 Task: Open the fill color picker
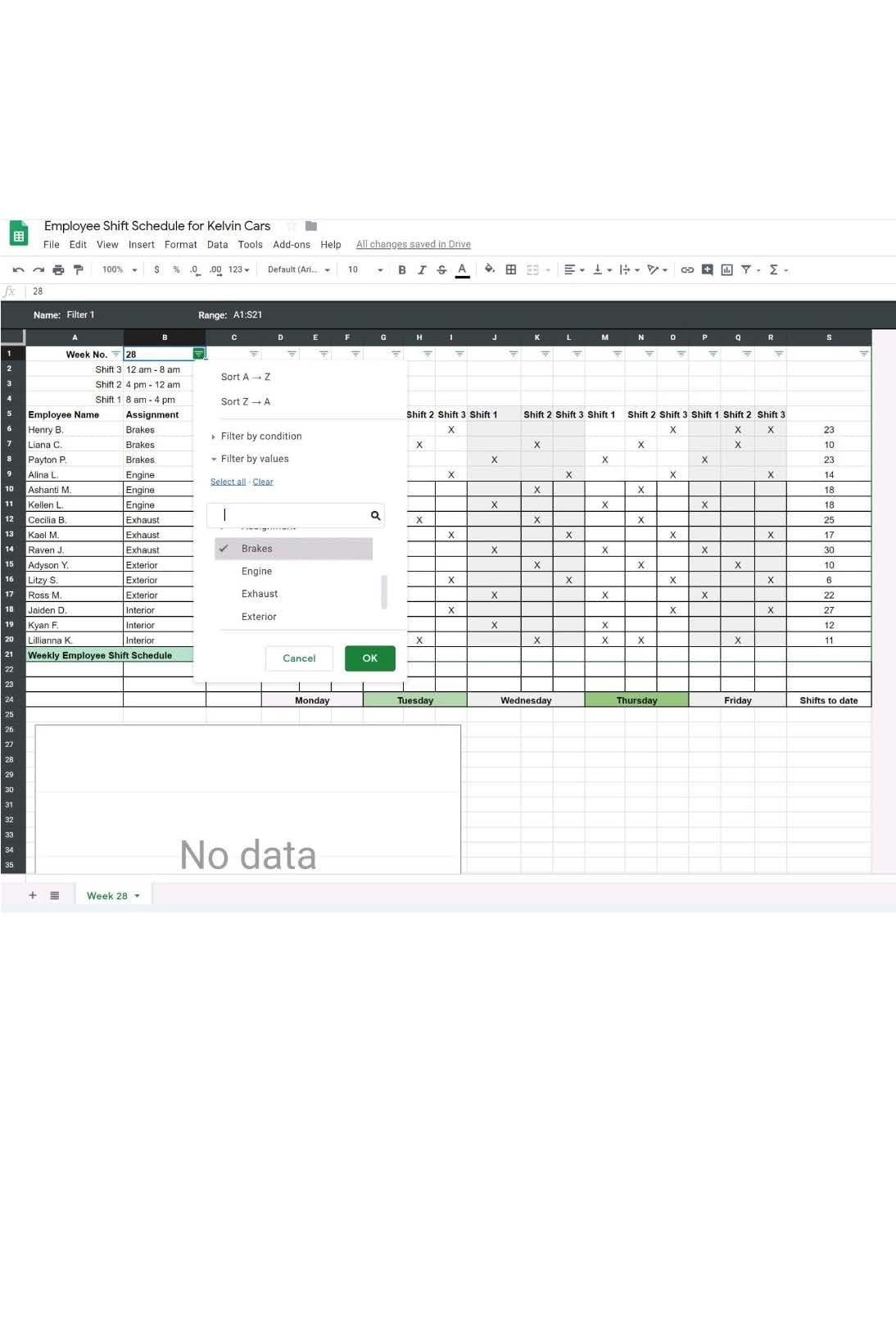[490, 269]
